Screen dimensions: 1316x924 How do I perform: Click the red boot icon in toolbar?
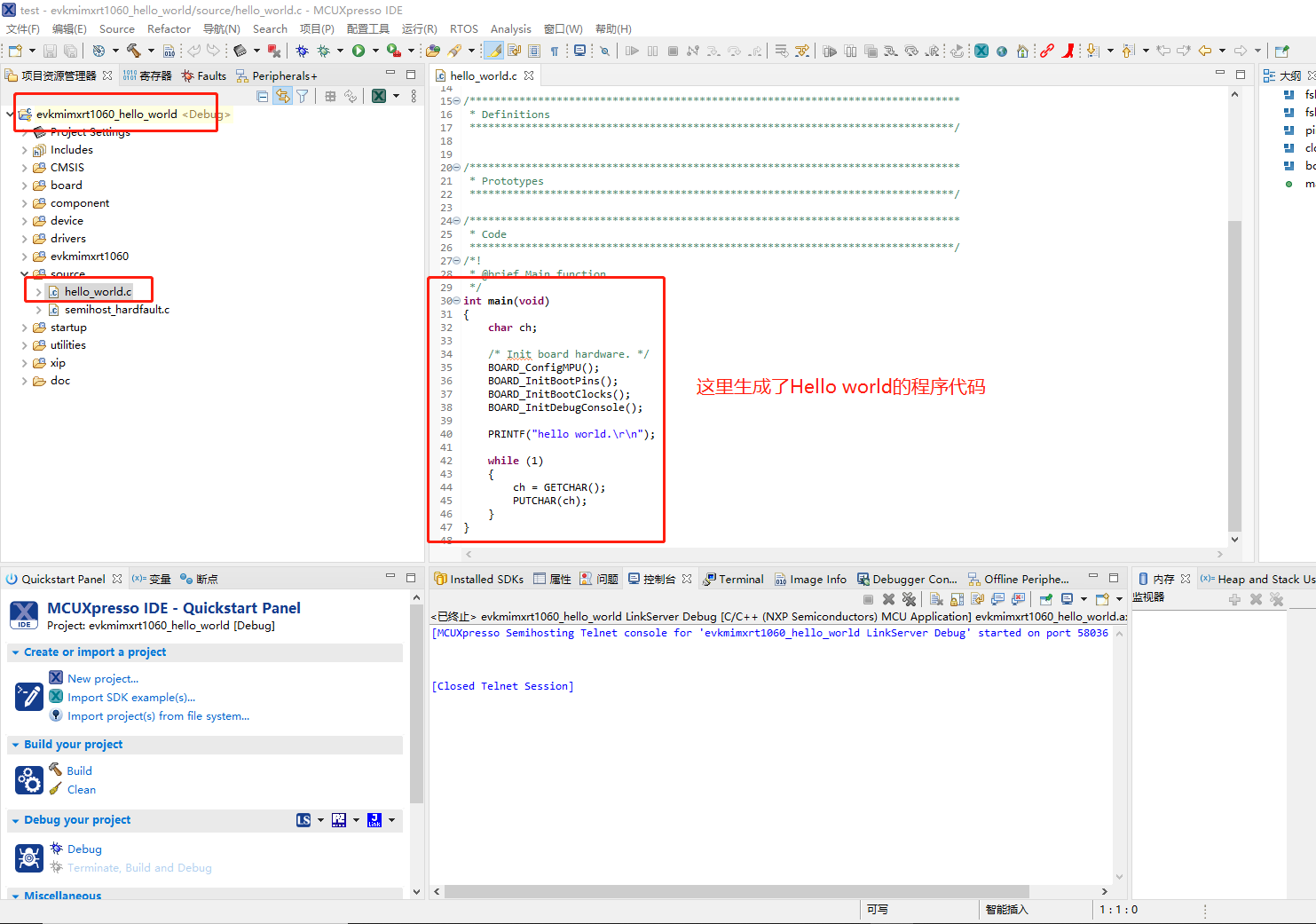tap(1068, 51)
